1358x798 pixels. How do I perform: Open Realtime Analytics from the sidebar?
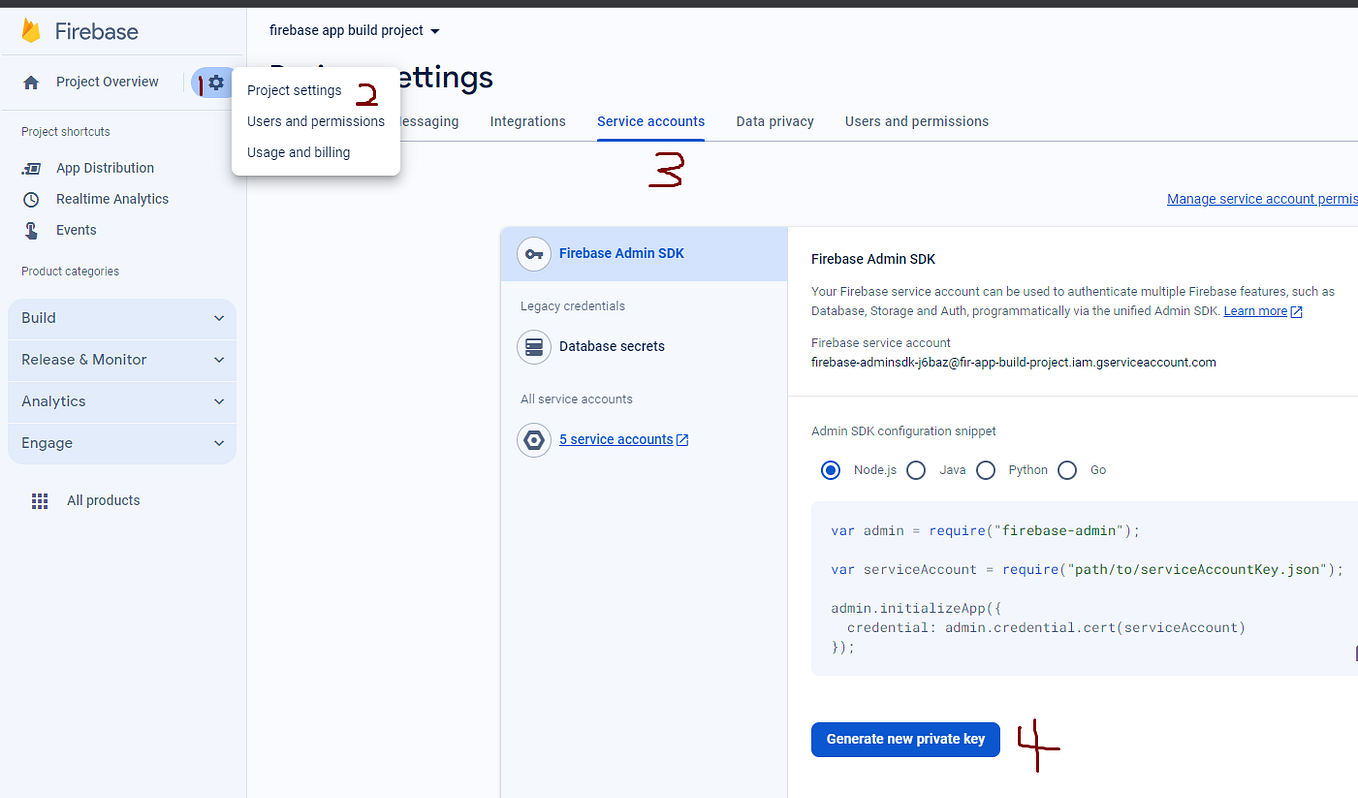tap(114, 198)
